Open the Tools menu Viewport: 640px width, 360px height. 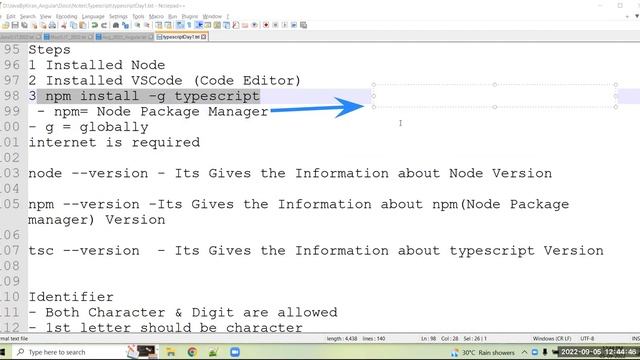[138, 16]
